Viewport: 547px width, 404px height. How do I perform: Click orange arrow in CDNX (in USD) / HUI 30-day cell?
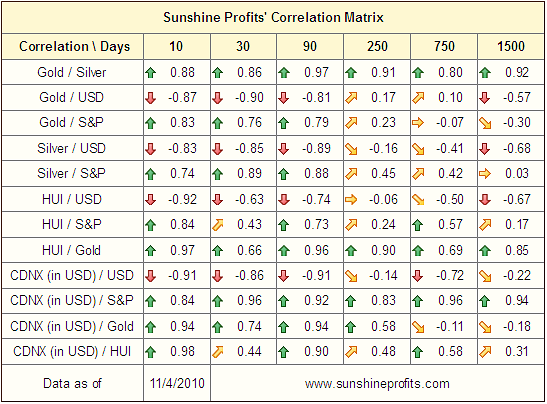217,352
